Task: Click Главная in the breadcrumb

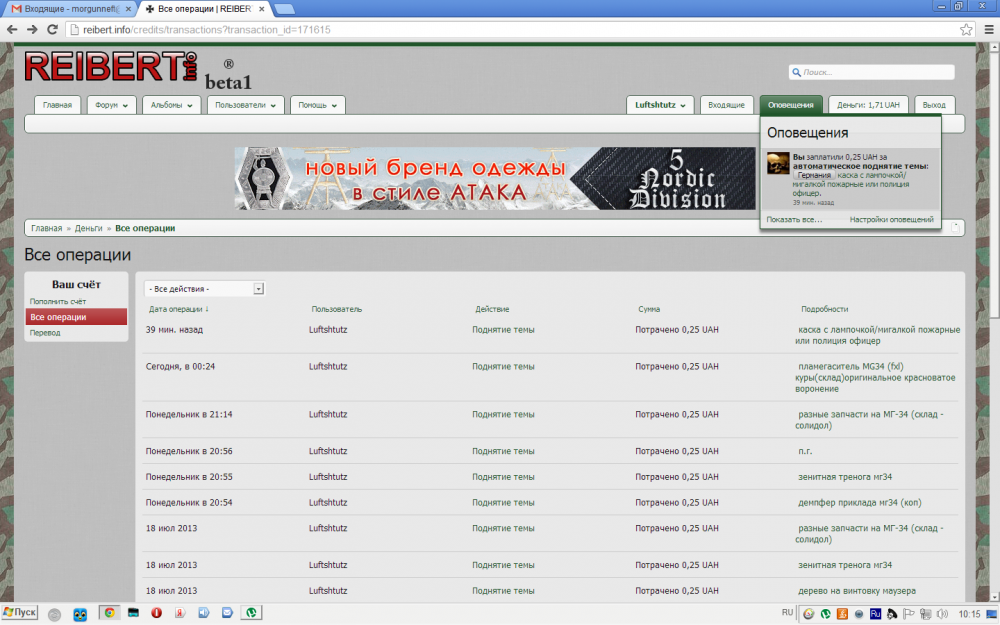Action: [47, 228]
